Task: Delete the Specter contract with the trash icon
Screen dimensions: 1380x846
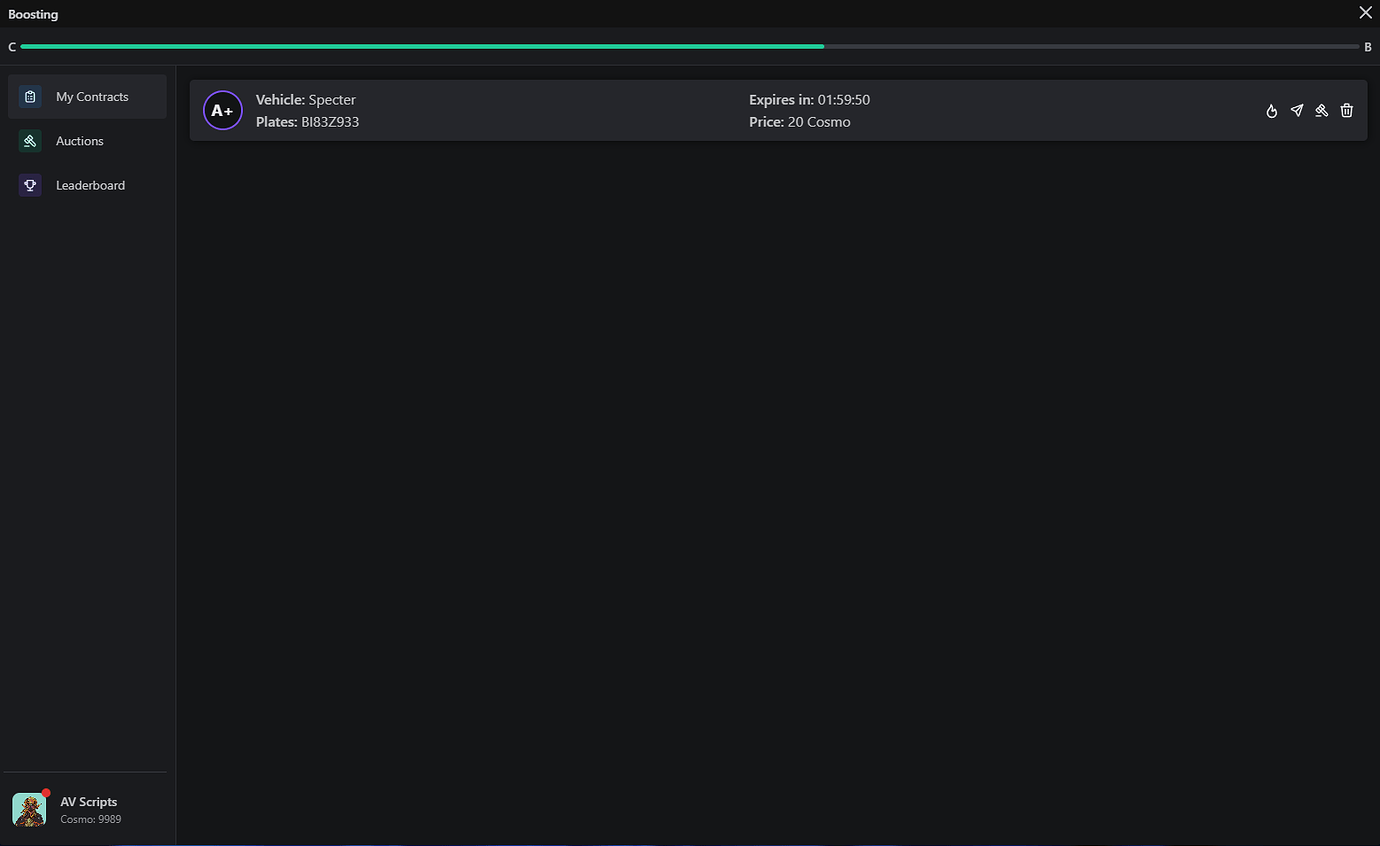Action: (1346, 110)
